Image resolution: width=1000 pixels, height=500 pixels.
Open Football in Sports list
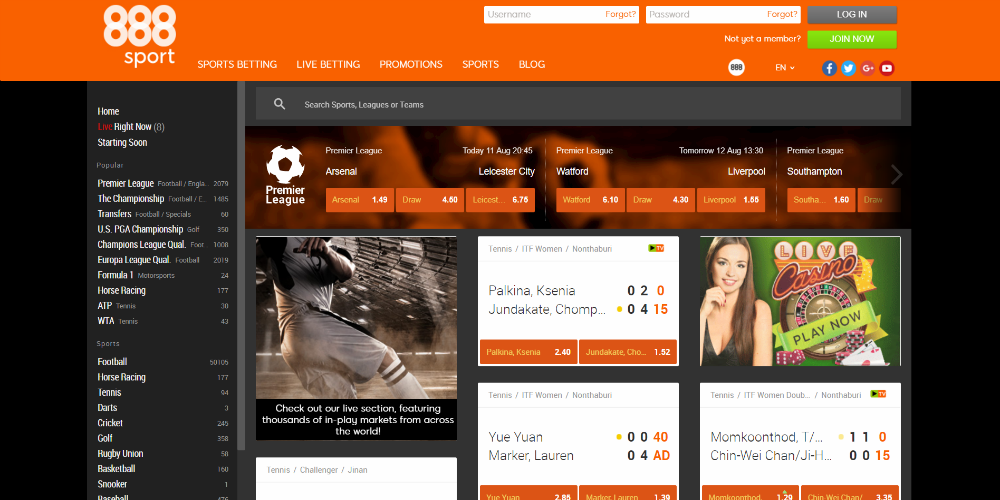click(x=163, y=362)
